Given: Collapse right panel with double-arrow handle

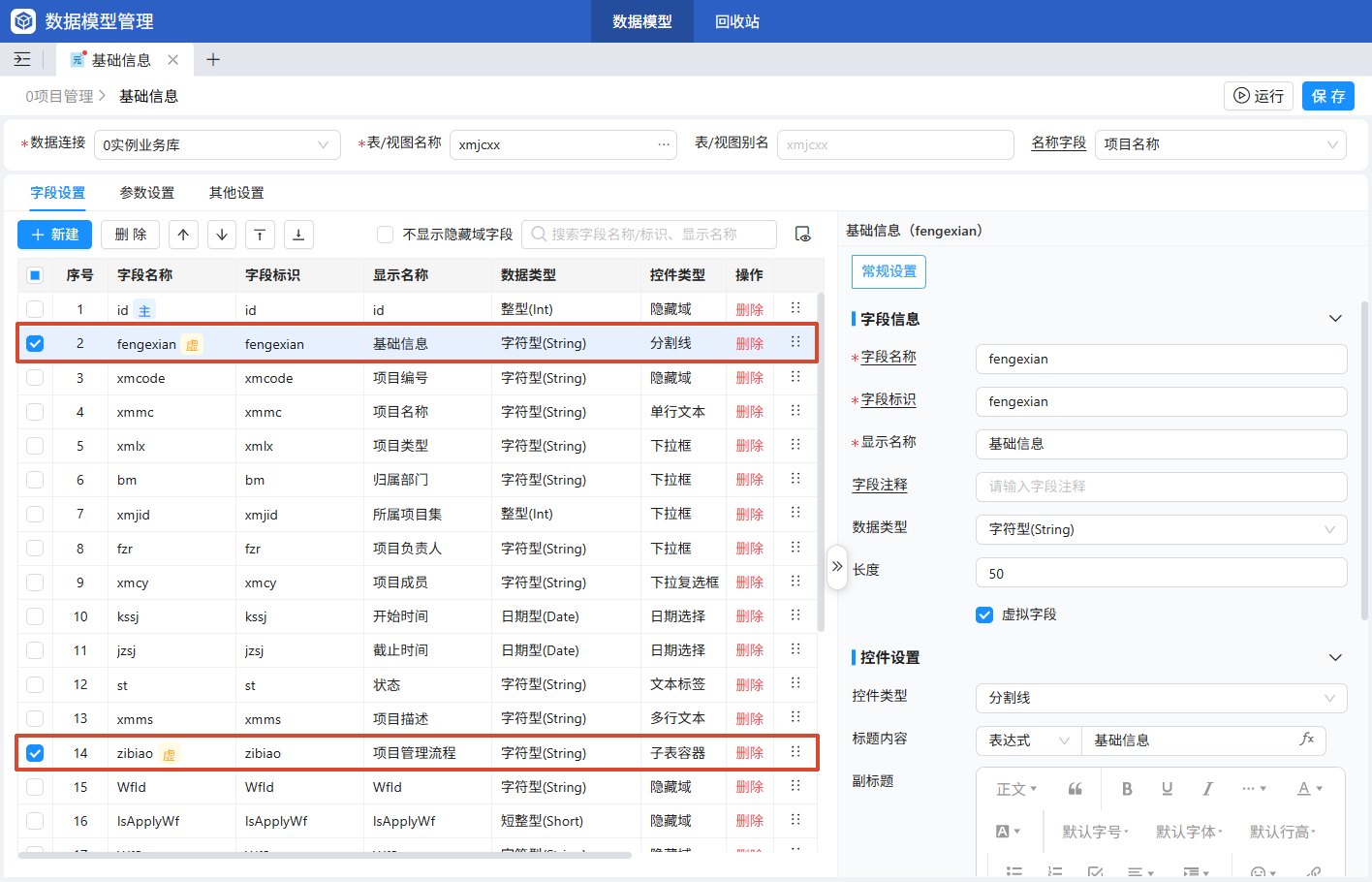Looking at the screenshot, I should [x=837, y=566].
